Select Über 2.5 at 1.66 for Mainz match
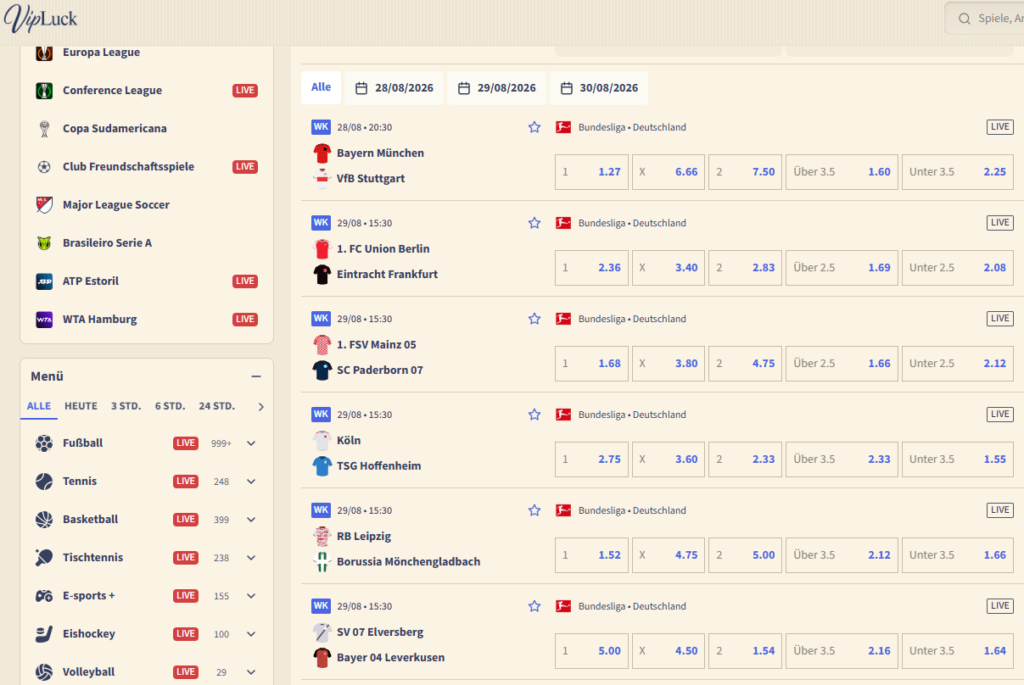The image size is (1024, 685). point(842,364)
